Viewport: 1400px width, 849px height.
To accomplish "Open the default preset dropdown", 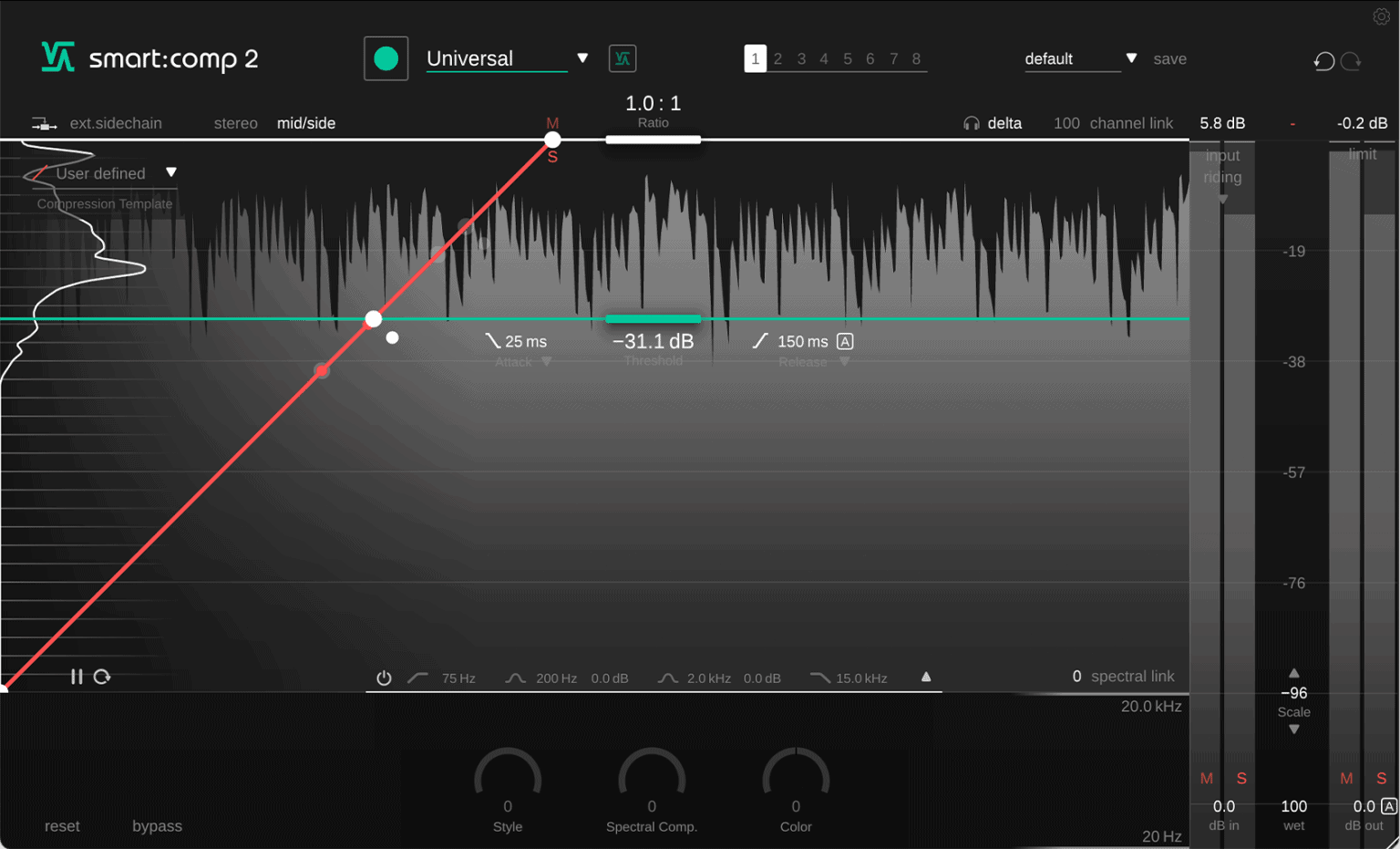I will (1130, 57).
